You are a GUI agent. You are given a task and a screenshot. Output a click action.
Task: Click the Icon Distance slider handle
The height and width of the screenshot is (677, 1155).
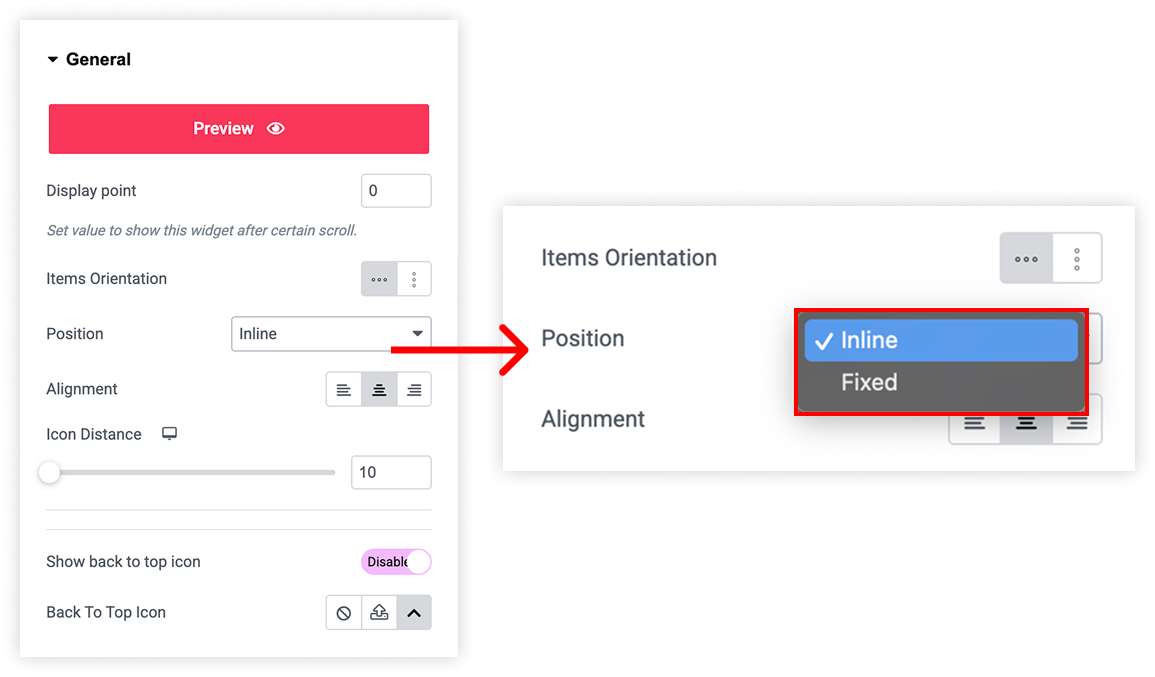click(x=49, y=473)
